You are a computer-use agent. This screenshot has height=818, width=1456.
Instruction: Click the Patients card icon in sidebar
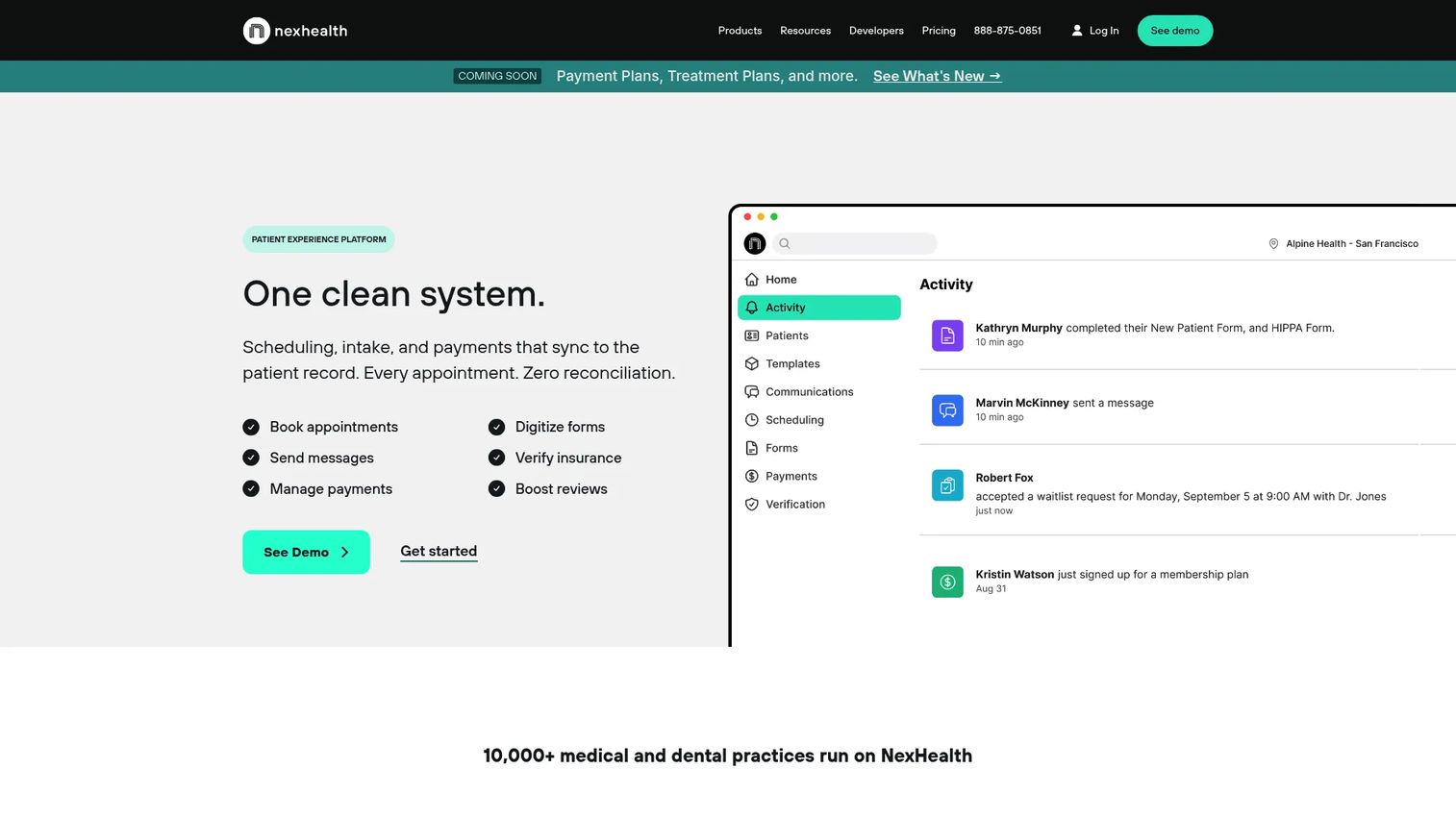[752, 335]
